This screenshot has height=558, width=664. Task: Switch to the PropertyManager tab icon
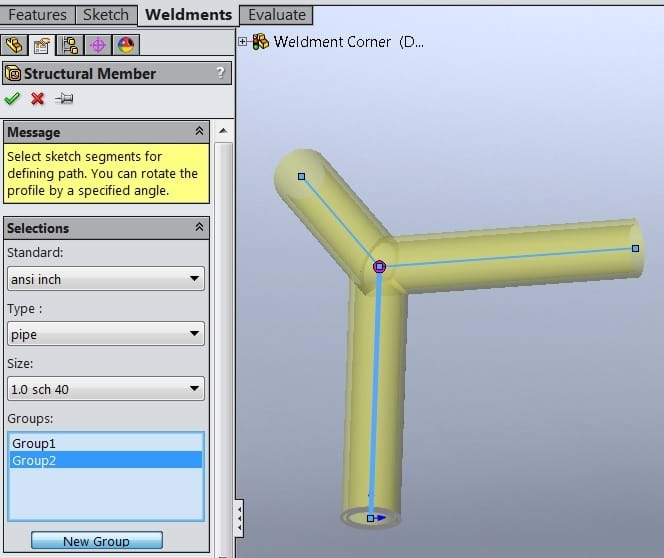click(x=42, y=45)
